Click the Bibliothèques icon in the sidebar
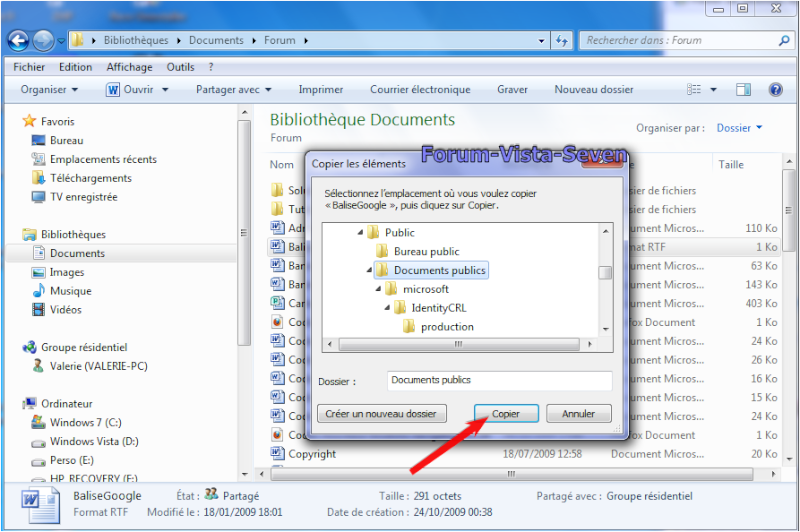 coord(29,234)
